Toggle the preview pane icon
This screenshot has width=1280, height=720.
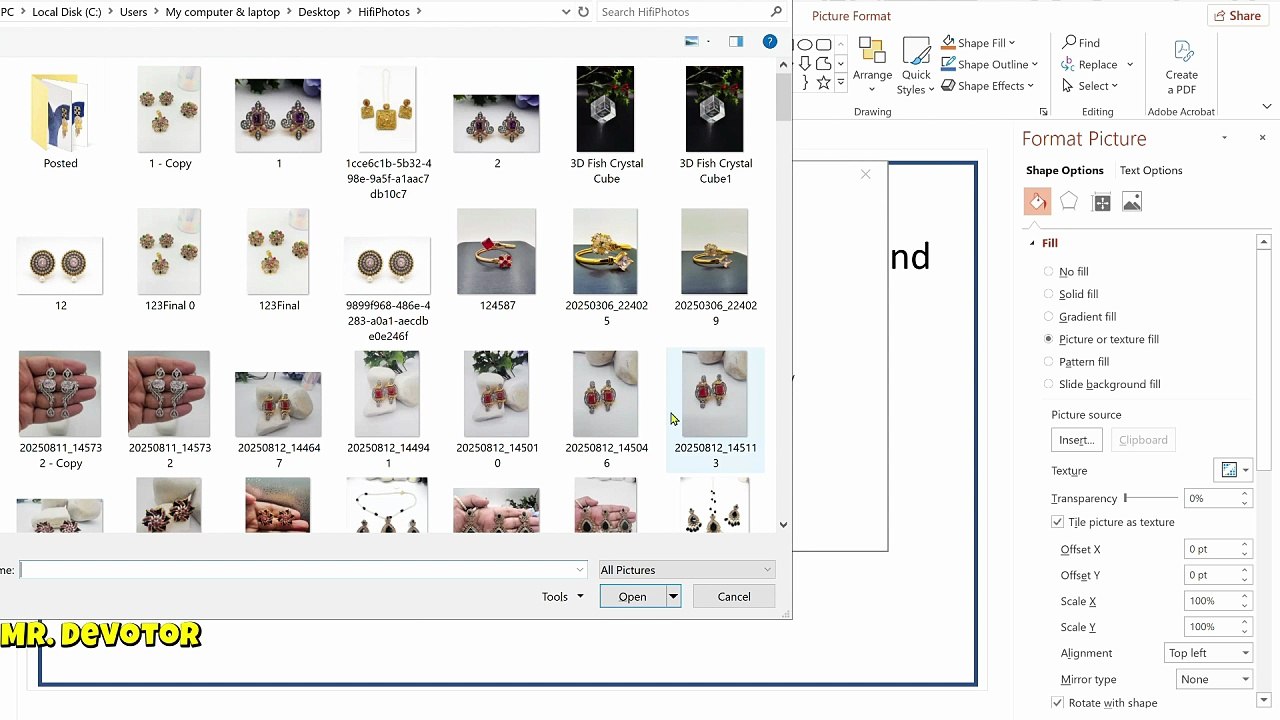[x=736, y=41]
